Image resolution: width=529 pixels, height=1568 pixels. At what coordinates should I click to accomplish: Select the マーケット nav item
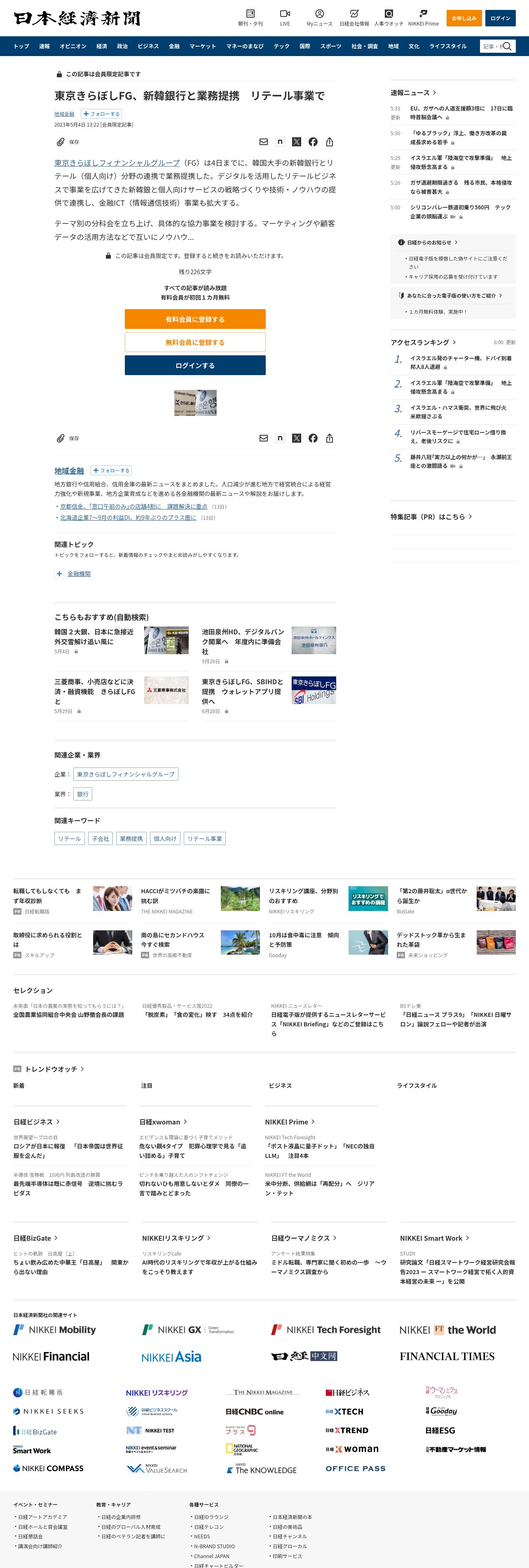click(202, 46)
